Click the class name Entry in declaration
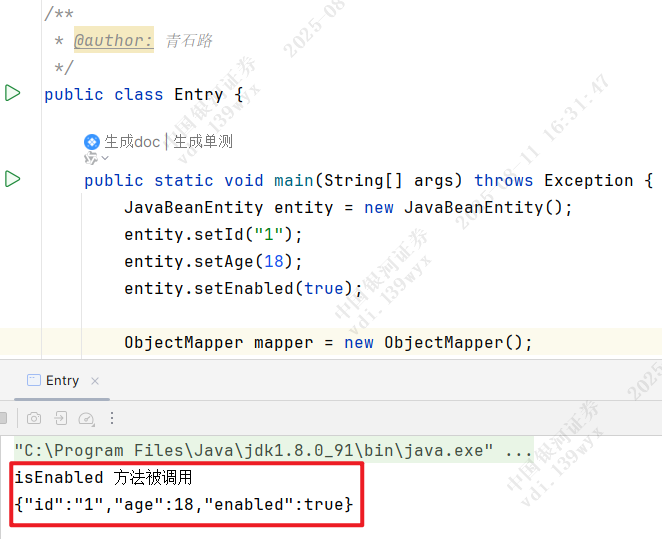The height and width of the screenshot is (539, 662). [198, 95]
